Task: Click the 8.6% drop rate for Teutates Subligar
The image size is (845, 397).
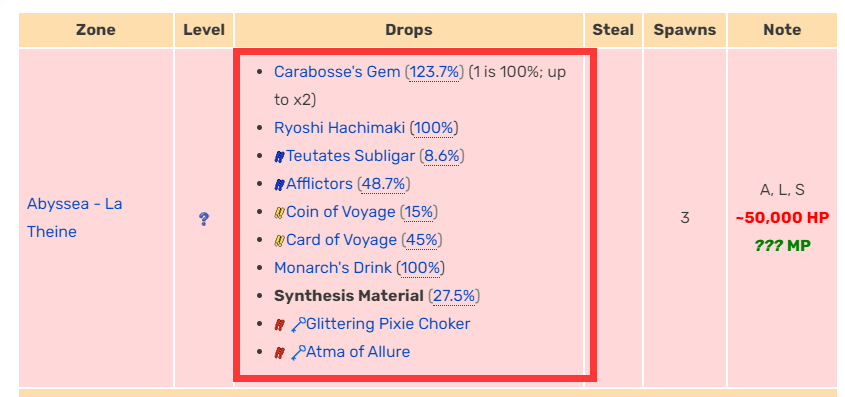Action: [x=442, y=156]
